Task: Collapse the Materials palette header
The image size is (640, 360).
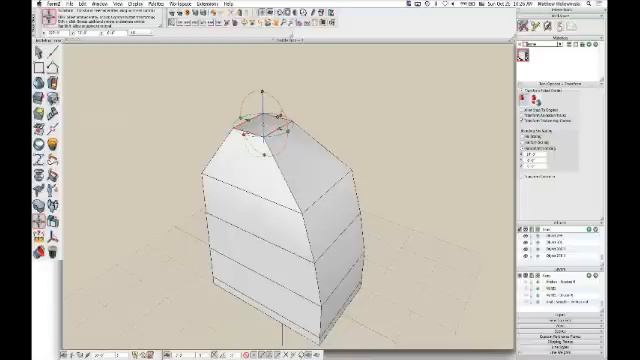Action: [560, 38]
